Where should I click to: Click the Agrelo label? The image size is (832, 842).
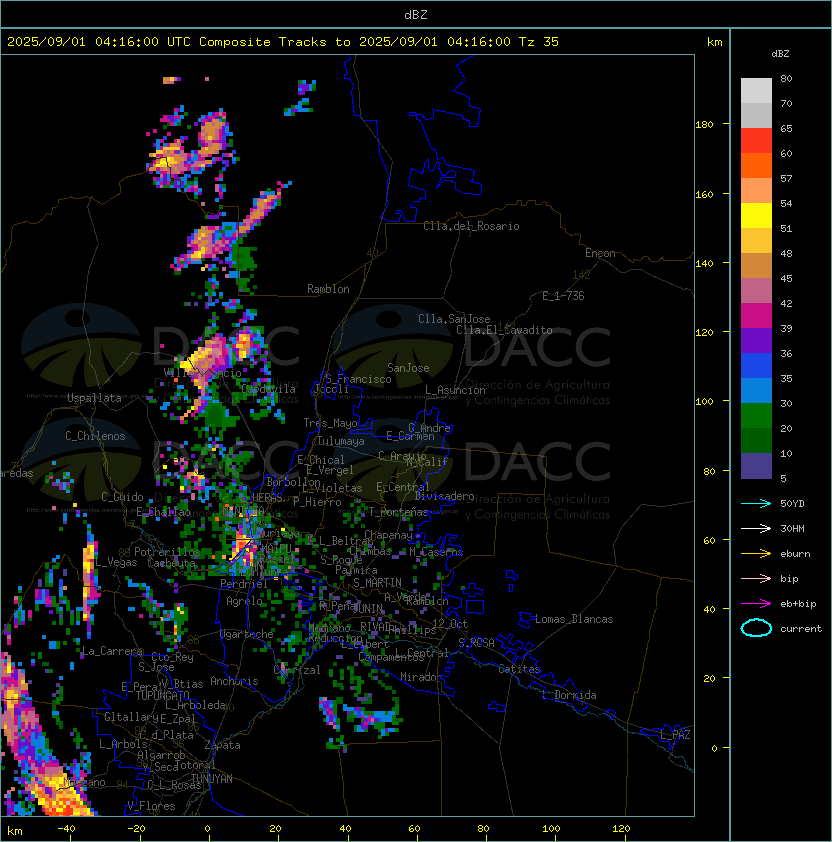244,601
